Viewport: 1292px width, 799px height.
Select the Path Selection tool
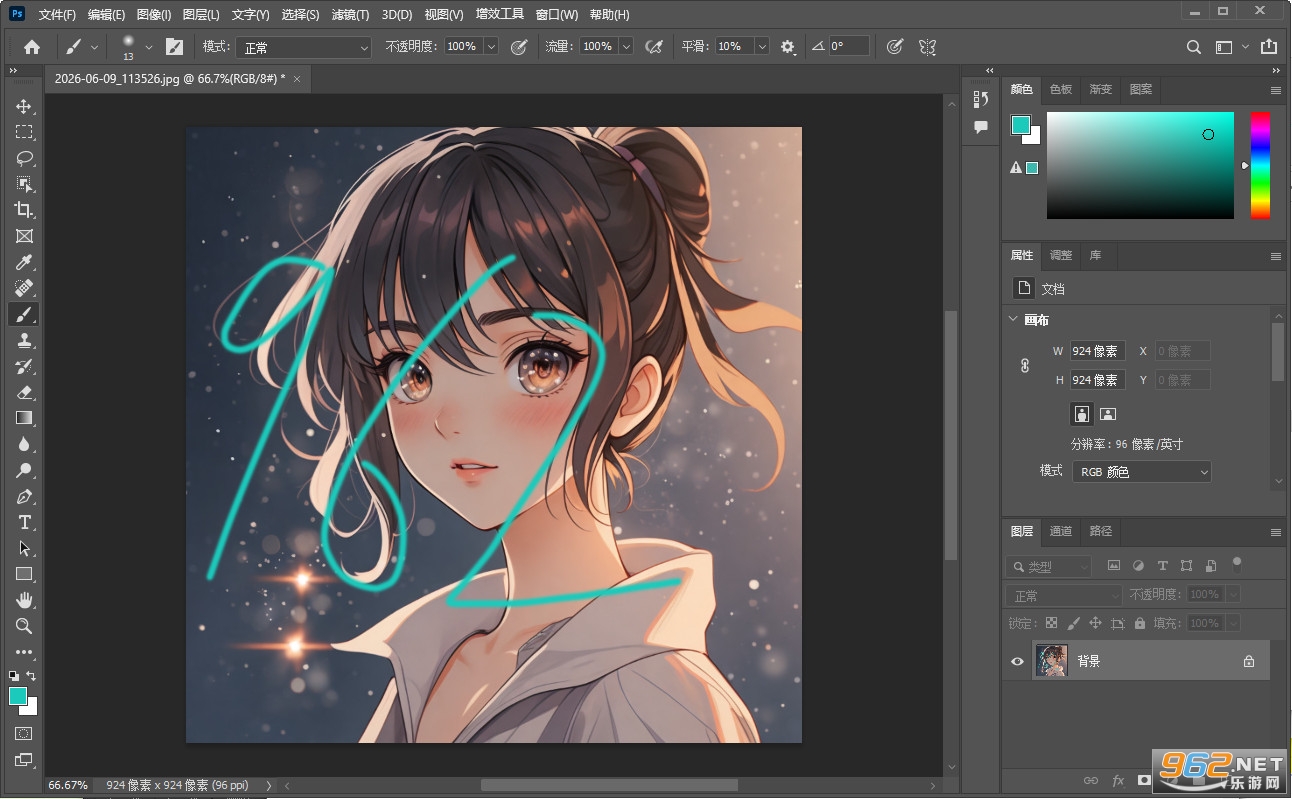(24, 548)
